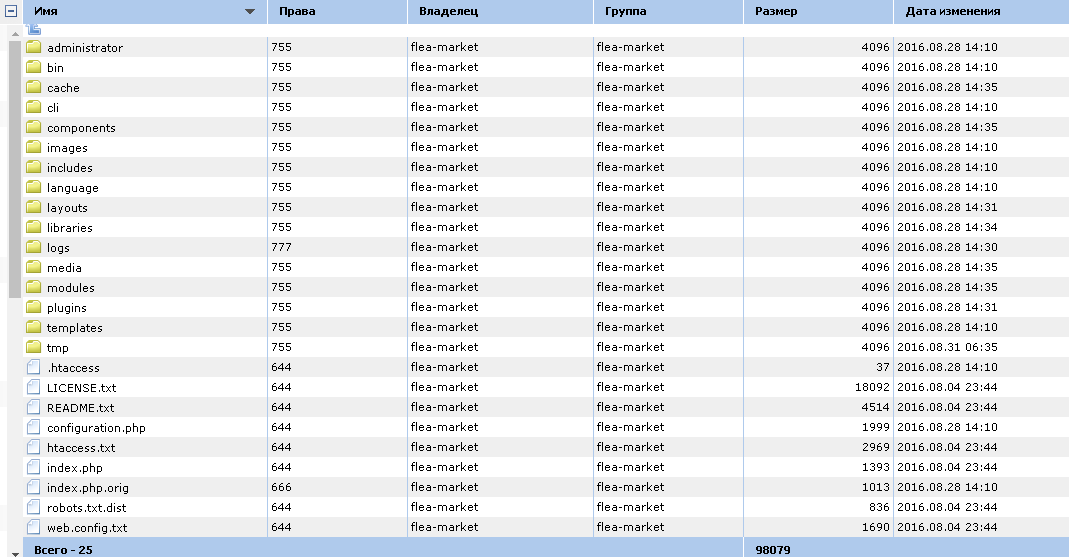Click the file icon next to robots.txt.dist

(34, 507)
